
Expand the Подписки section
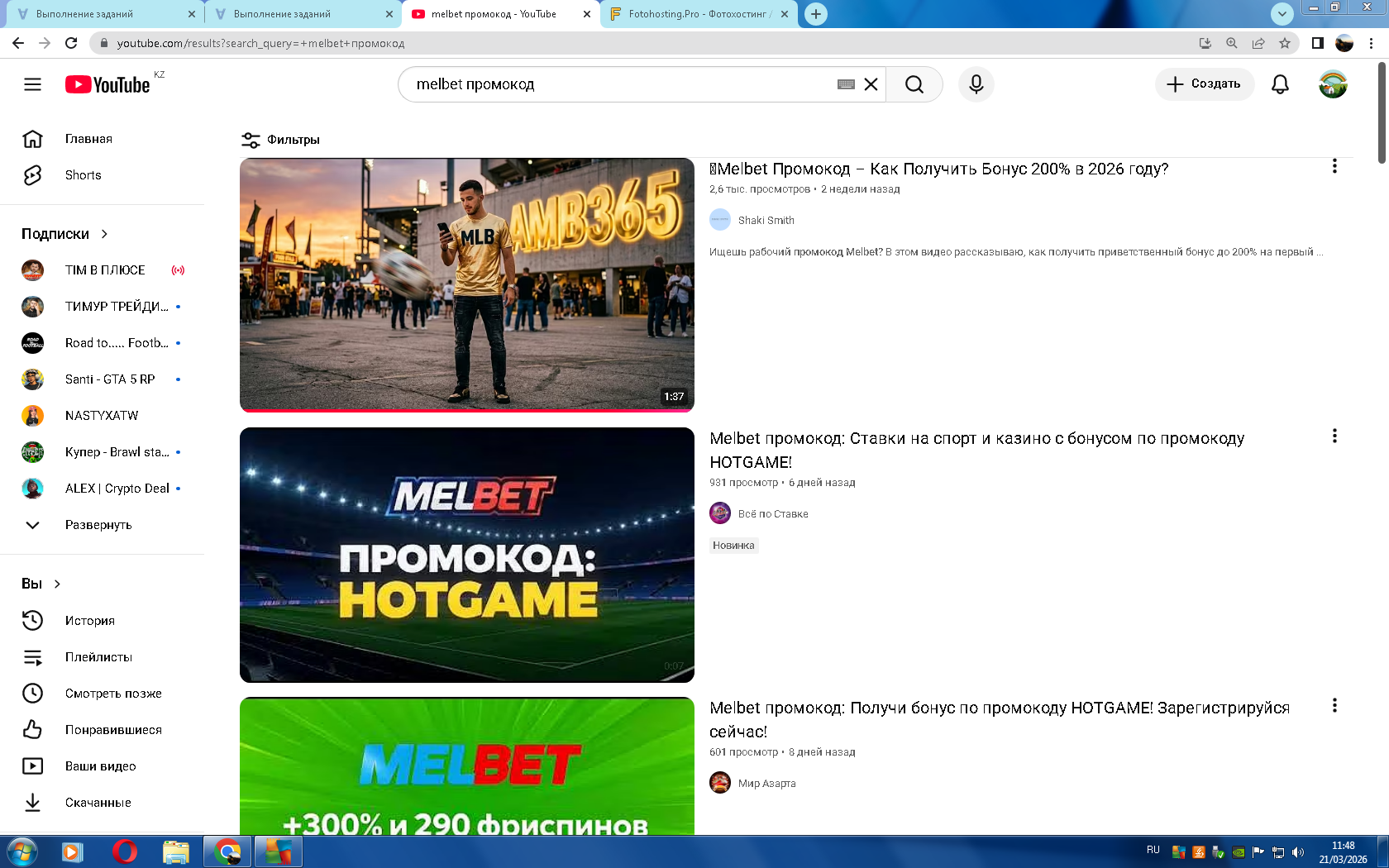coord(65,234)
